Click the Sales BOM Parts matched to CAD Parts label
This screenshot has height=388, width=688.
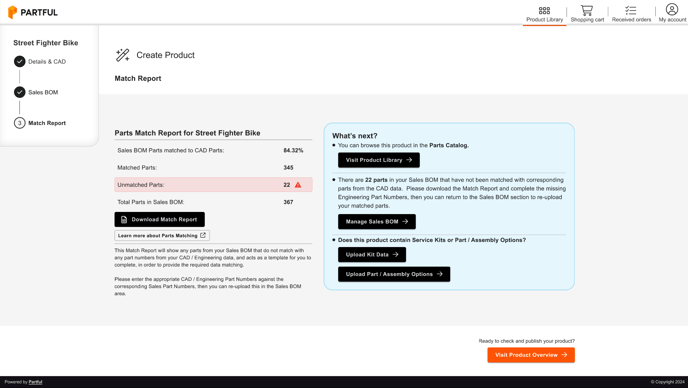point(171,151)
